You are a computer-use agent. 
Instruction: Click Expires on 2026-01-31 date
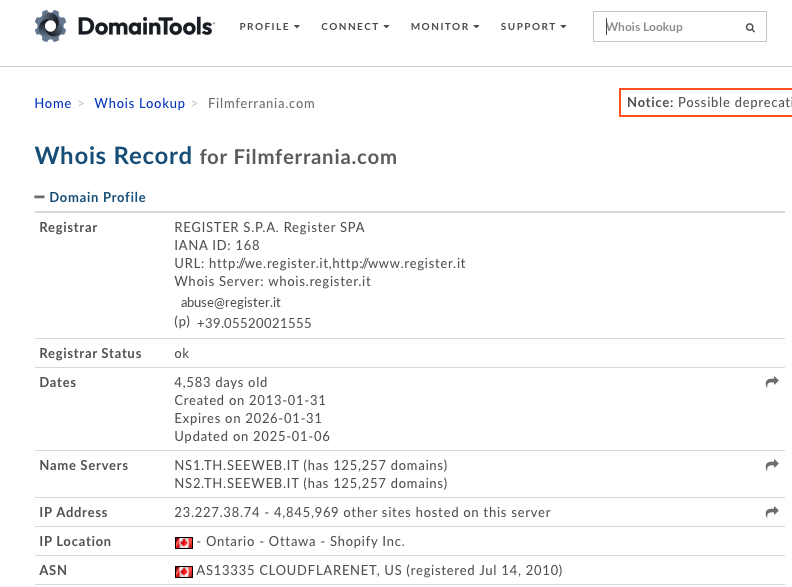(248, 418)
